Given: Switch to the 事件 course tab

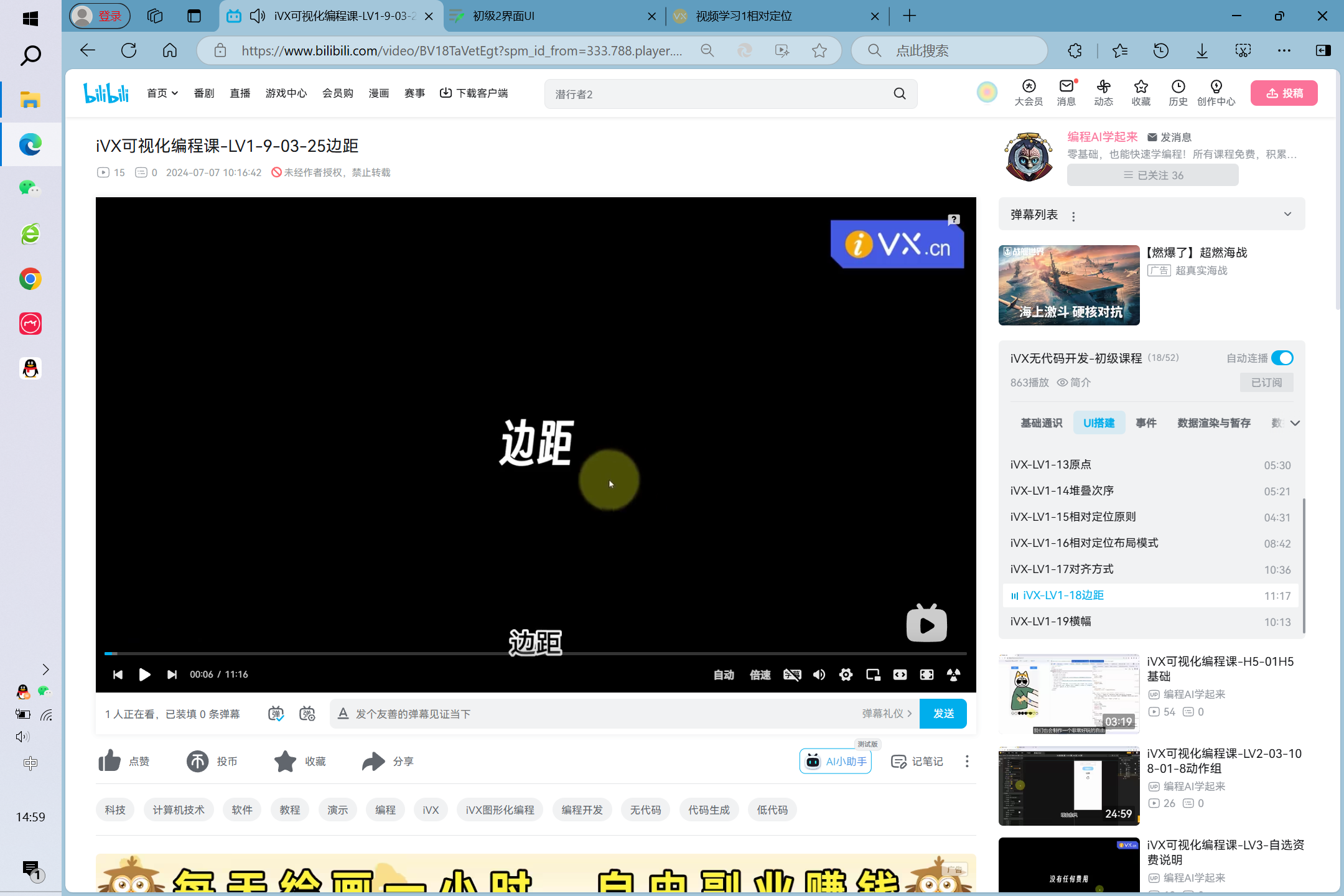Looking at the screenshot, I should (1146, 423).
